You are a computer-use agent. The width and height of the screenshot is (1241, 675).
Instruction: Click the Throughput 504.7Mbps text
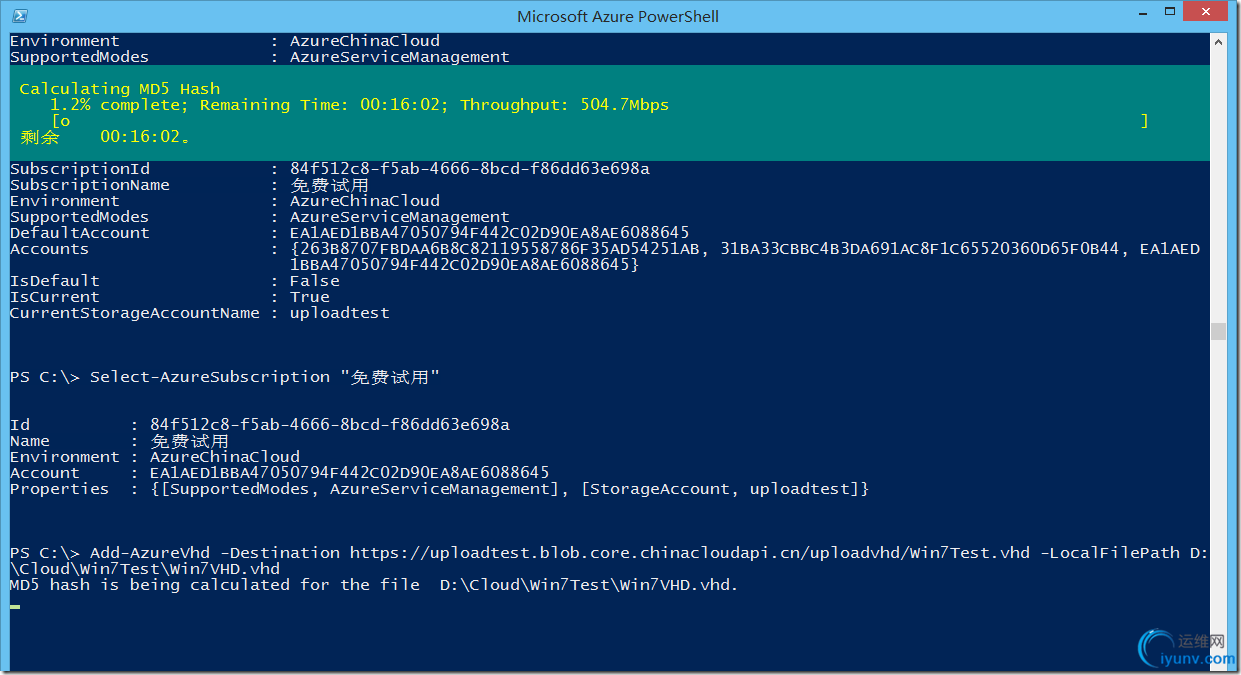(565, 105)
